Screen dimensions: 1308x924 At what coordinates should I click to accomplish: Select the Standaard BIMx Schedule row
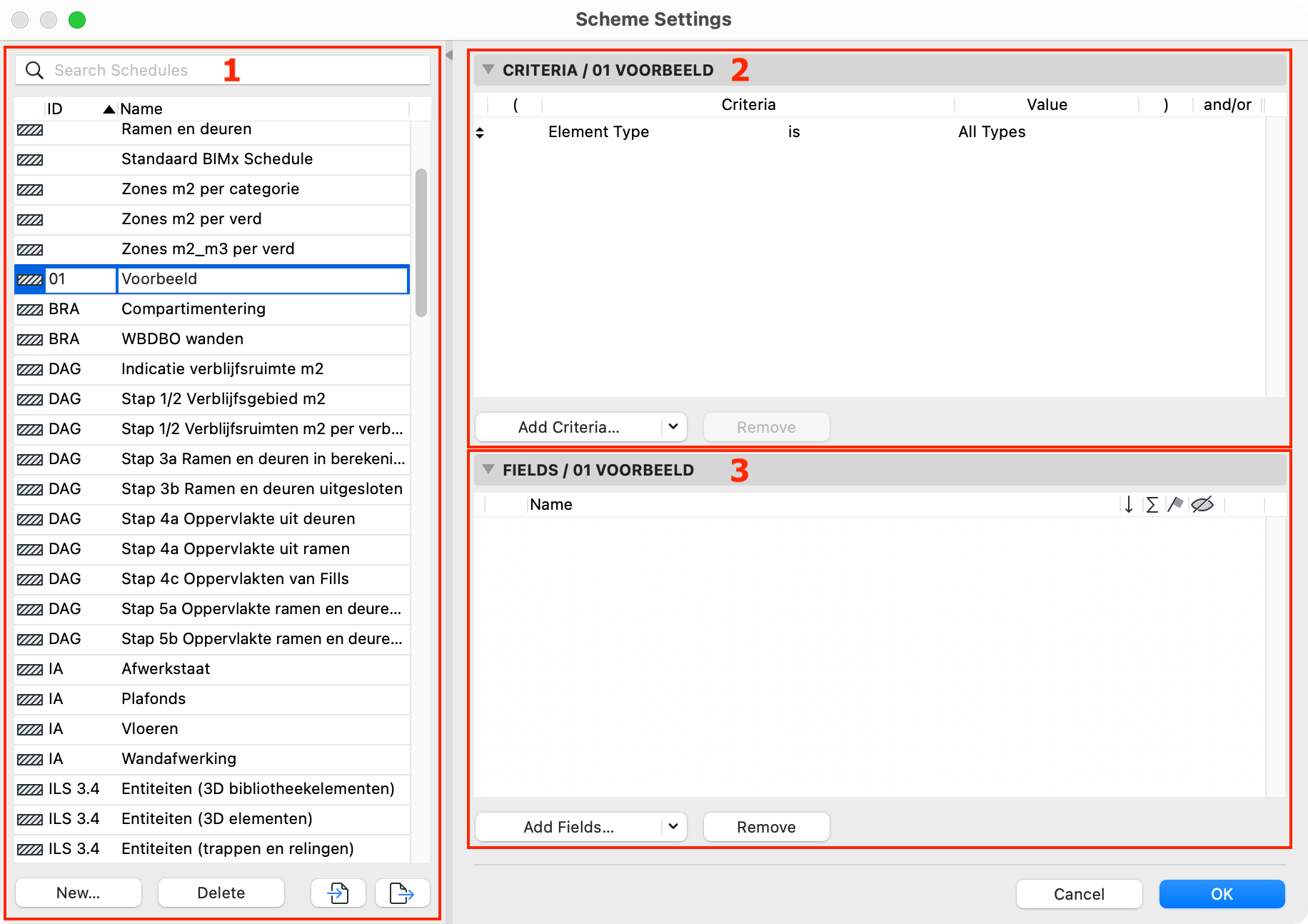pyautogui.click(x=212, y=159)
